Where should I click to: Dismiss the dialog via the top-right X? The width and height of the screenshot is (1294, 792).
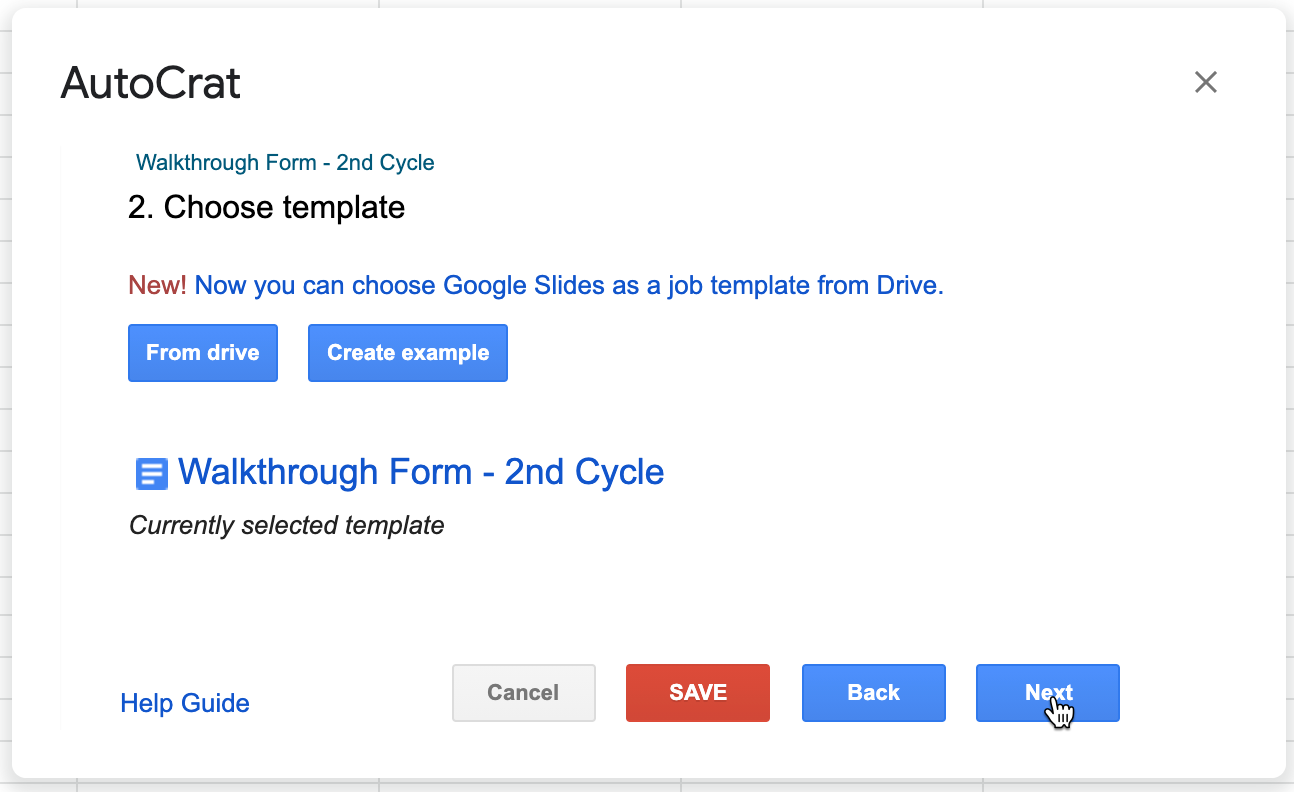tap(1205, 82)
